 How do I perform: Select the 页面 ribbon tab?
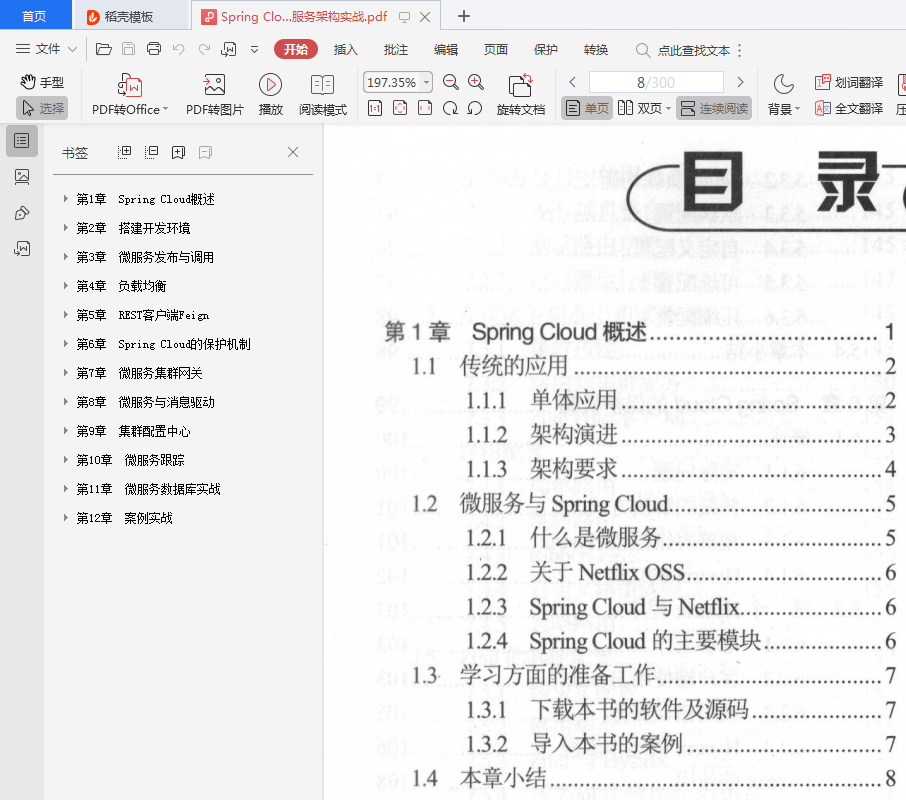[x=496, y=50]
